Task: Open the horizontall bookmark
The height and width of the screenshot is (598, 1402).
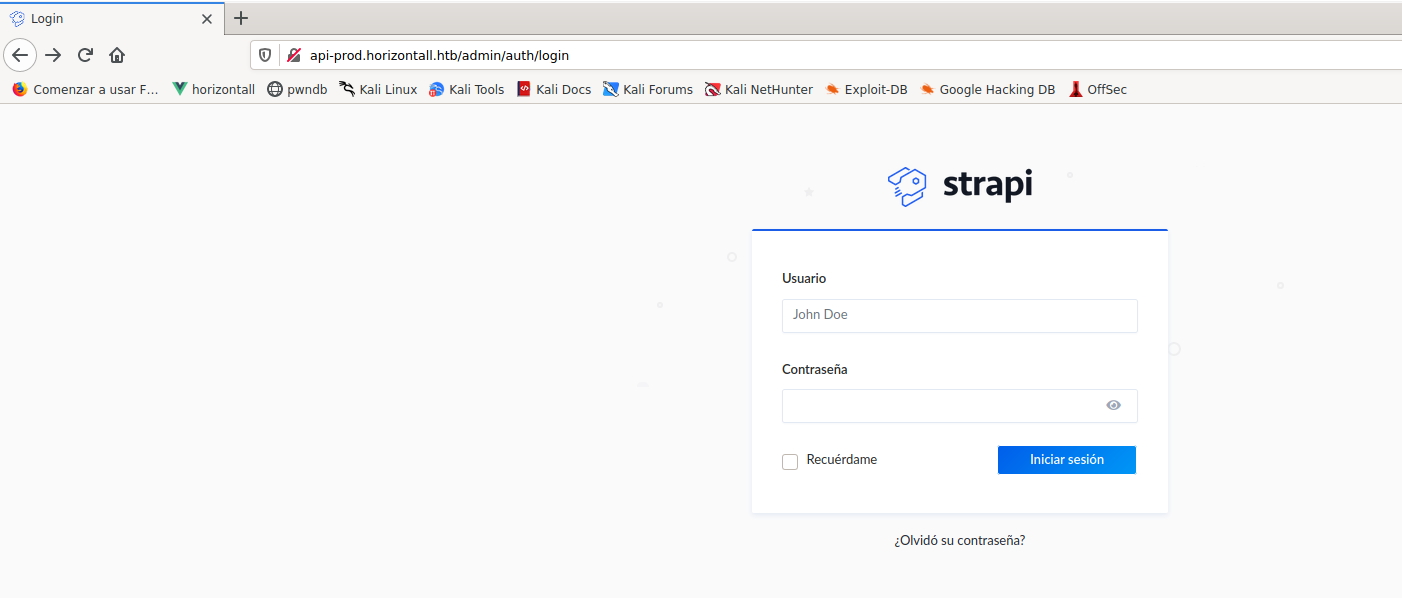Action: 213,89
